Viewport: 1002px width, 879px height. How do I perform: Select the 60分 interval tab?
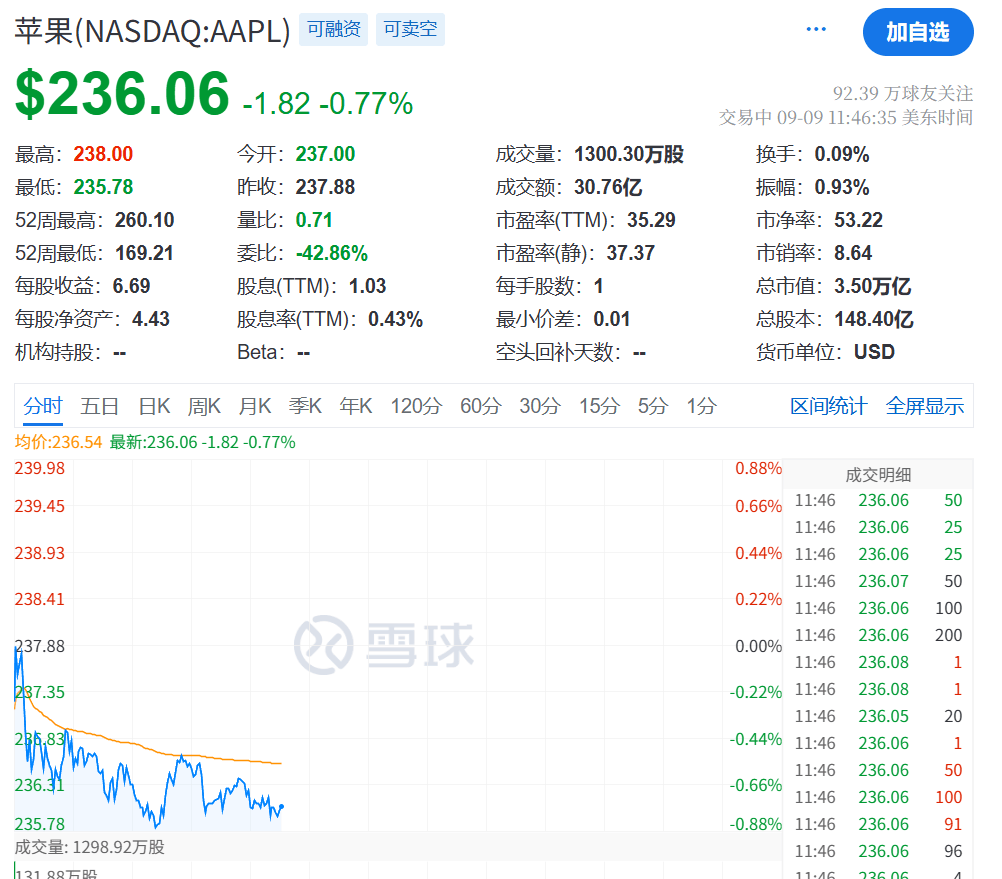point(480,406)
